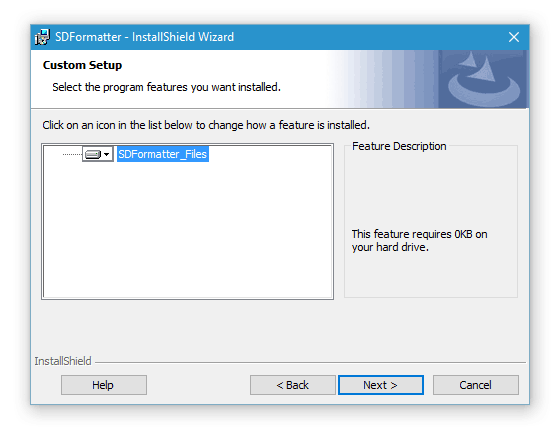This screenshot has width=558, height=439.
Task: Open Help for Custom Setup
Action: [x=104, y=385]
